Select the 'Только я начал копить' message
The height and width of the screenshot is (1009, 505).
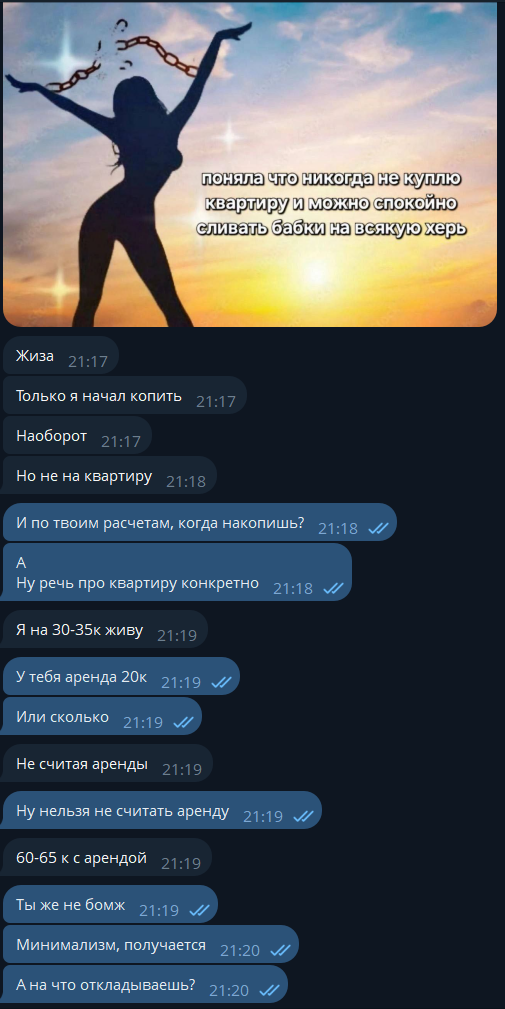click(125, 396)
